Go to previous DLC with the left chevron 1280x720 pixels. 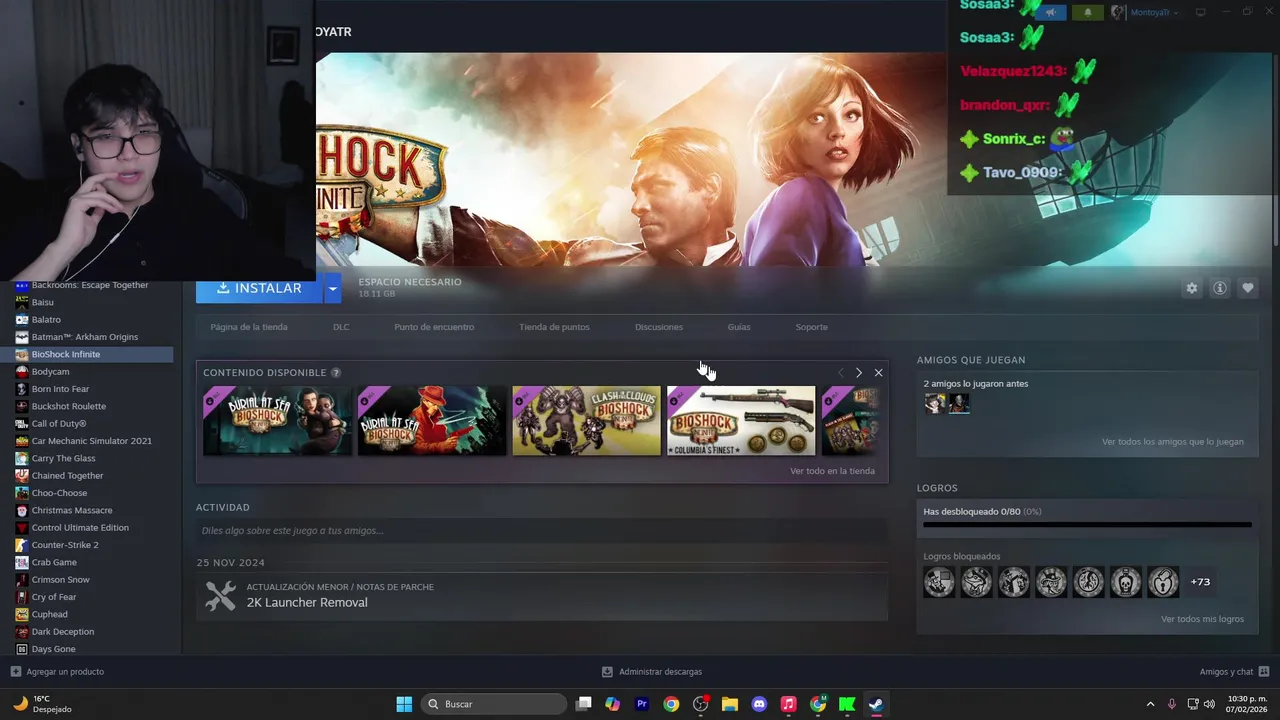840,373
